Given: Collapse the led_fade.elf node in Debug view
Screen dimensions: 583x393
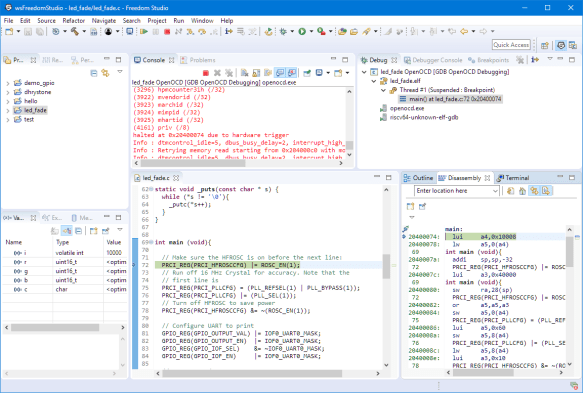Looking at the screenshot, I should click(x=374, y=81).
